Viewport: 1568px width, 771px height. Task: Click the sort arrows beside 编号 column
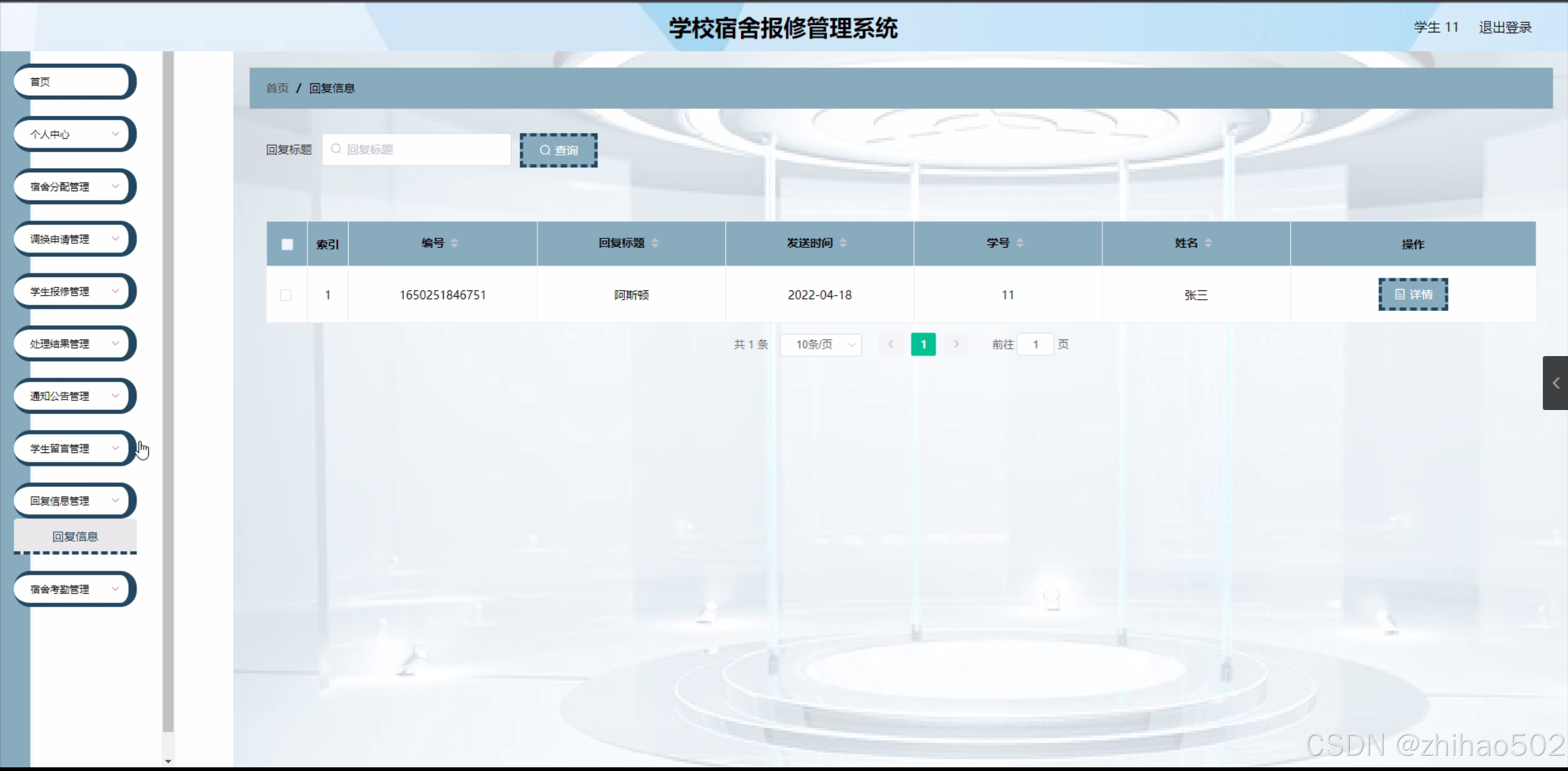[x=454, y=243]
